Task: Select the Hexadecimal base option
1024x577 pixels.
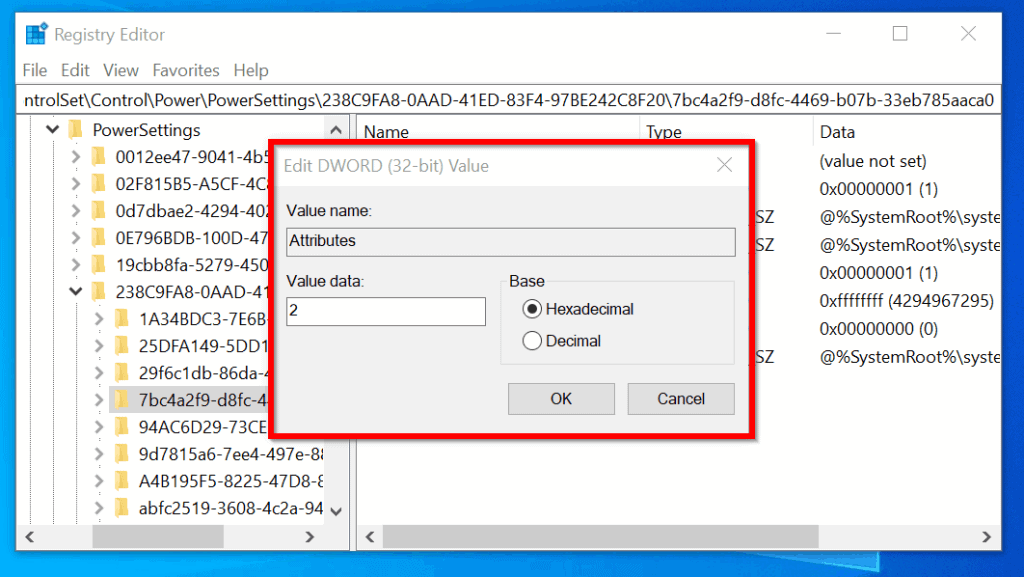Action: (579, 309)
